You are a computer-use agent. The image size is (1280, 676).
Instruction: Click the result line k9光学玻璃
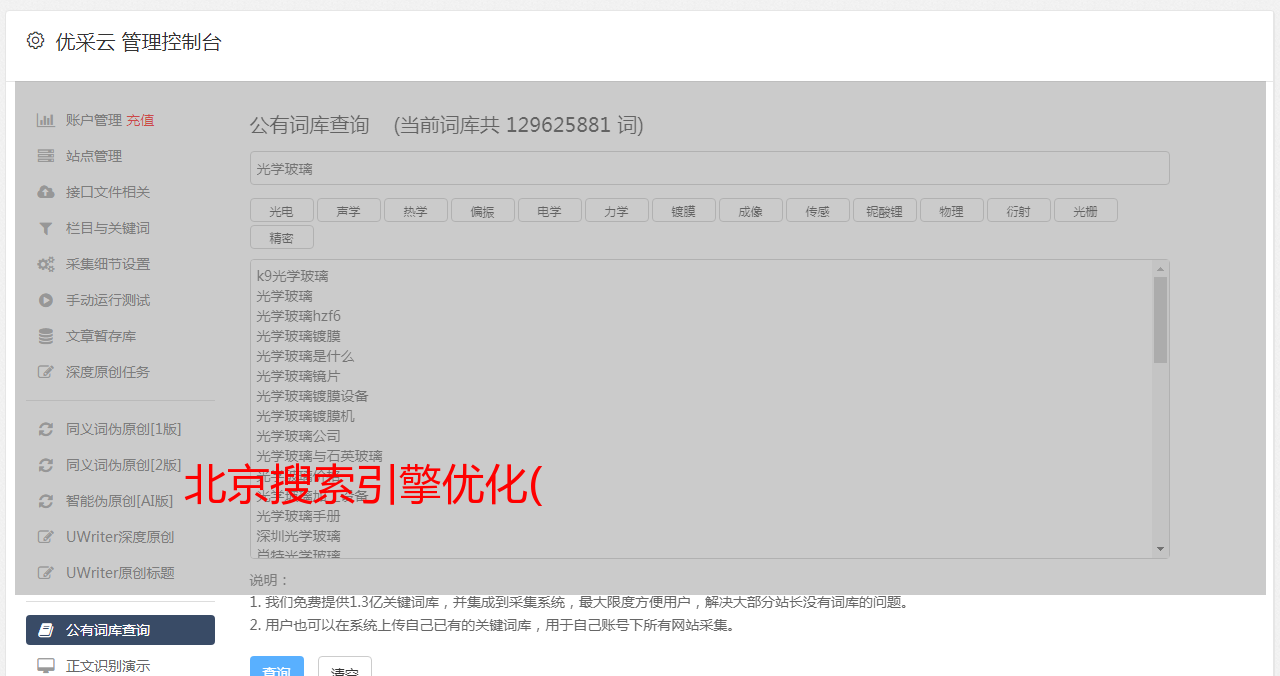pos(292,276)
